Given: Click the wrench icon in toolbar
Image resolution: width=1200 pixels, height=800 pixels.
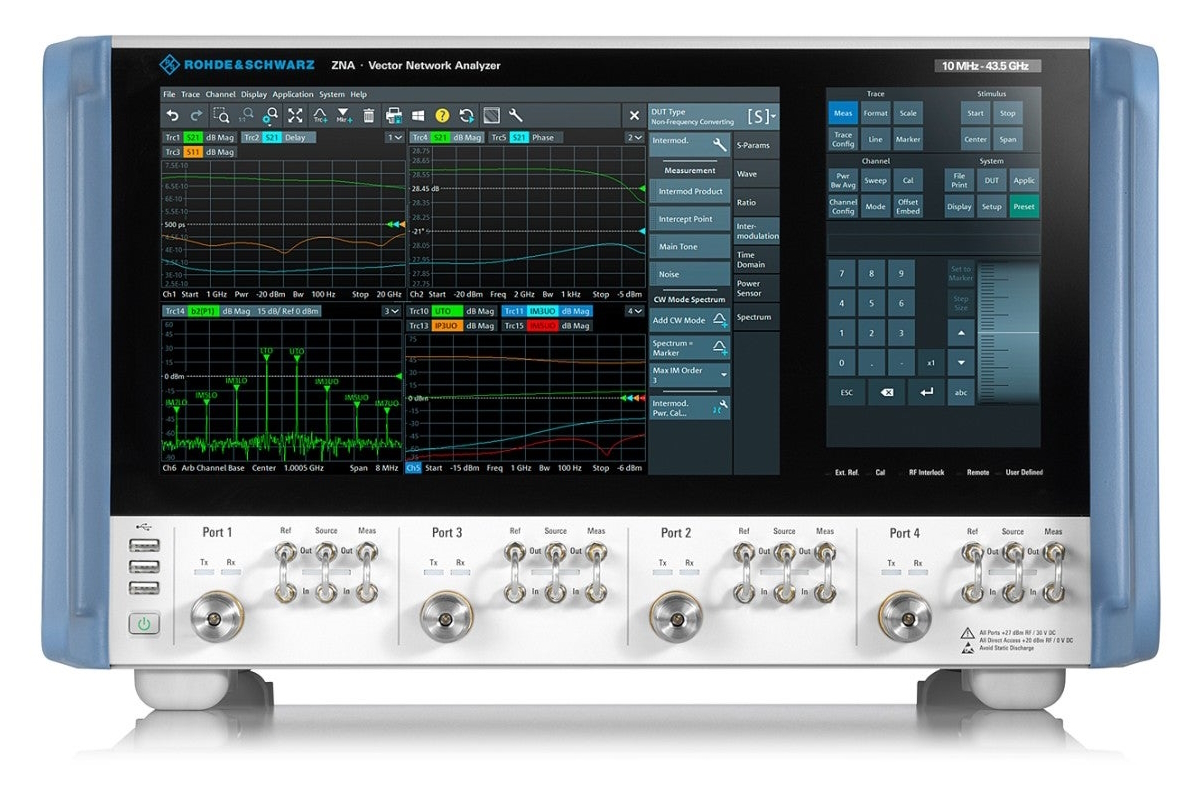Looking at the screenshot, I should point(516,115).
